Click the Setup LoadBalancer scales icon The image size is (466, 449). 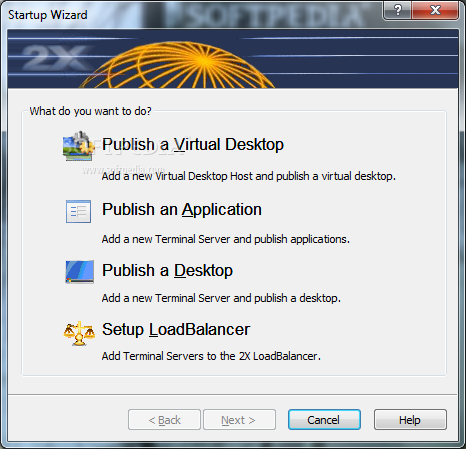tap(79, 333)
